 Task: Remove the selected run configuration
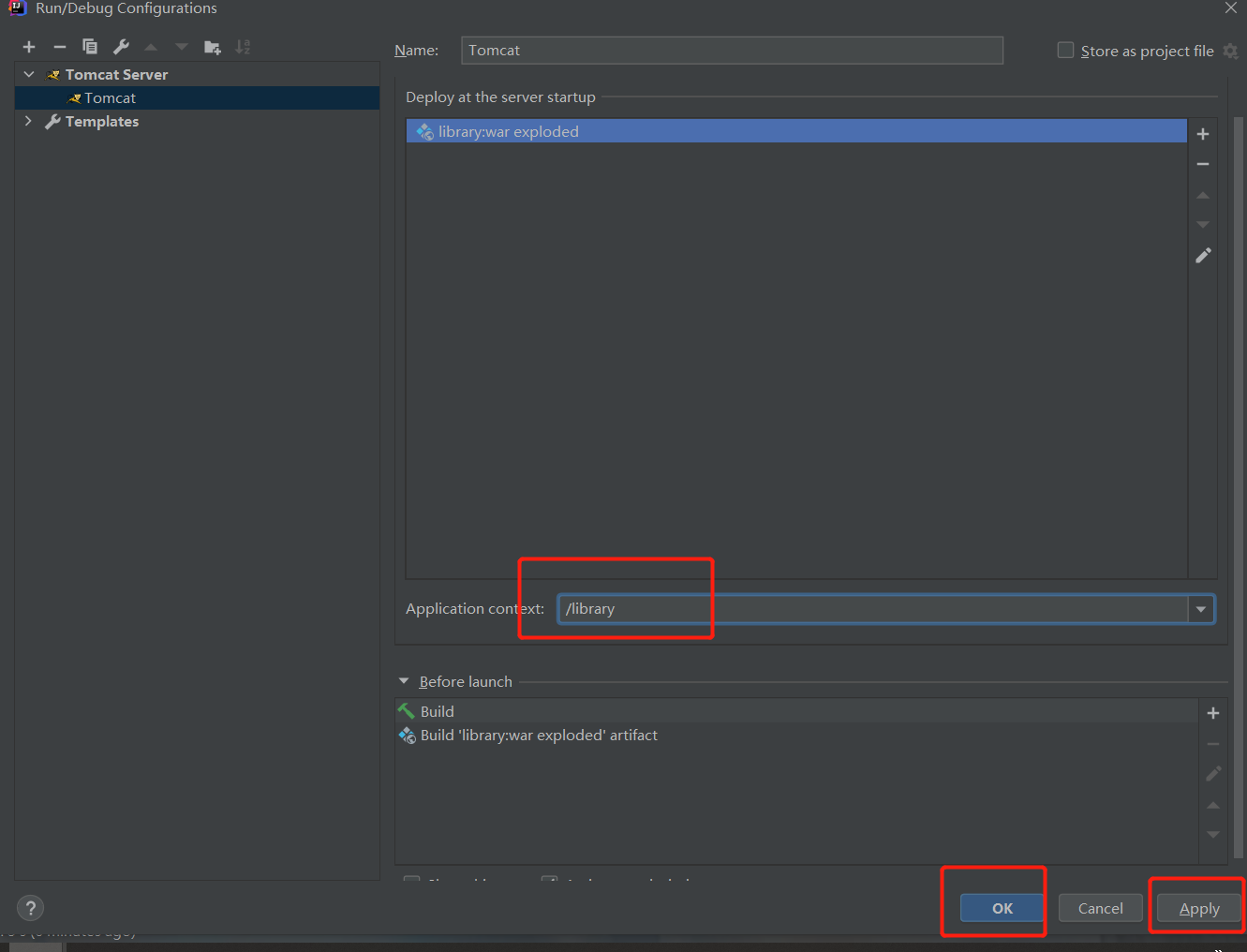click(60, 47)
